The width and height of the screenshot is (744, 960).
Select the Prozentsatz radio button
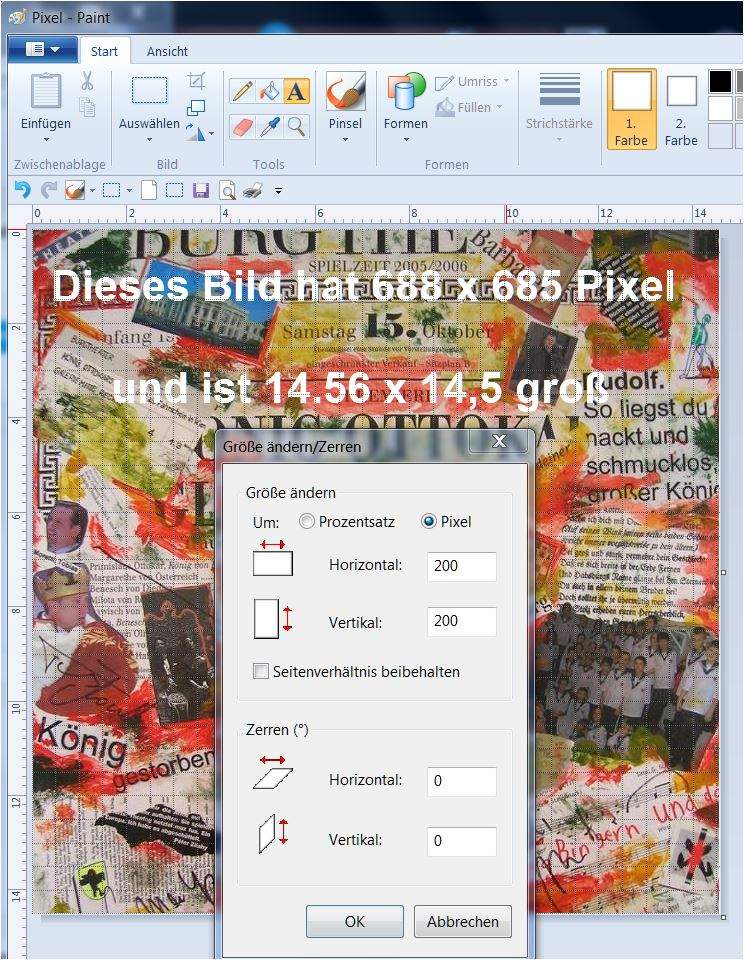pos(308,521)
